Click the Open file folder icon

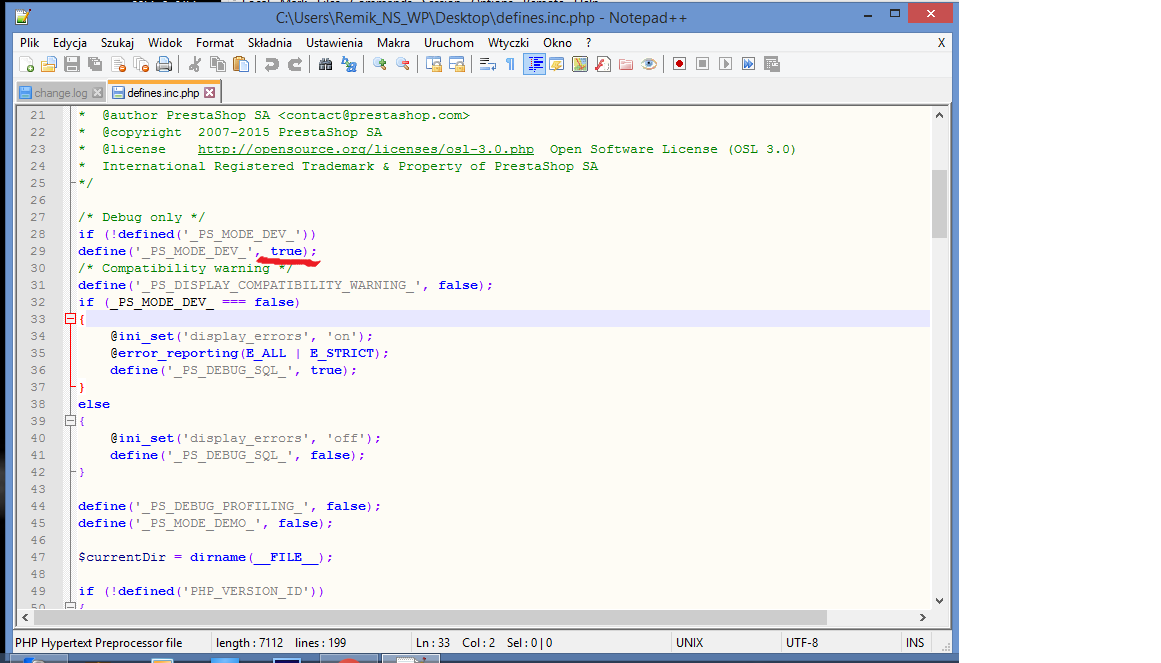(x=49, y=64)
